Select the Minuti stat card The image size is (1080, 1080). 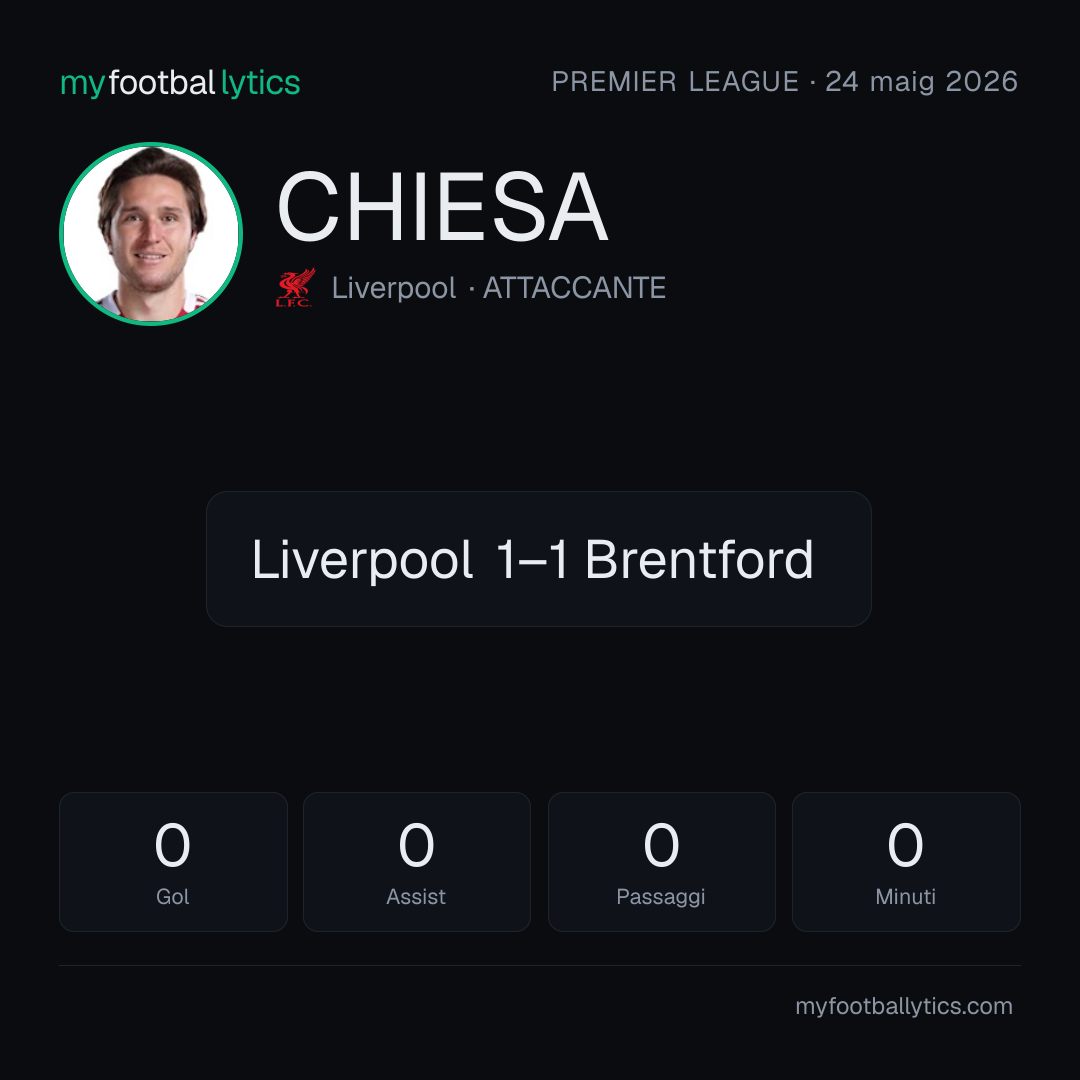906,862
